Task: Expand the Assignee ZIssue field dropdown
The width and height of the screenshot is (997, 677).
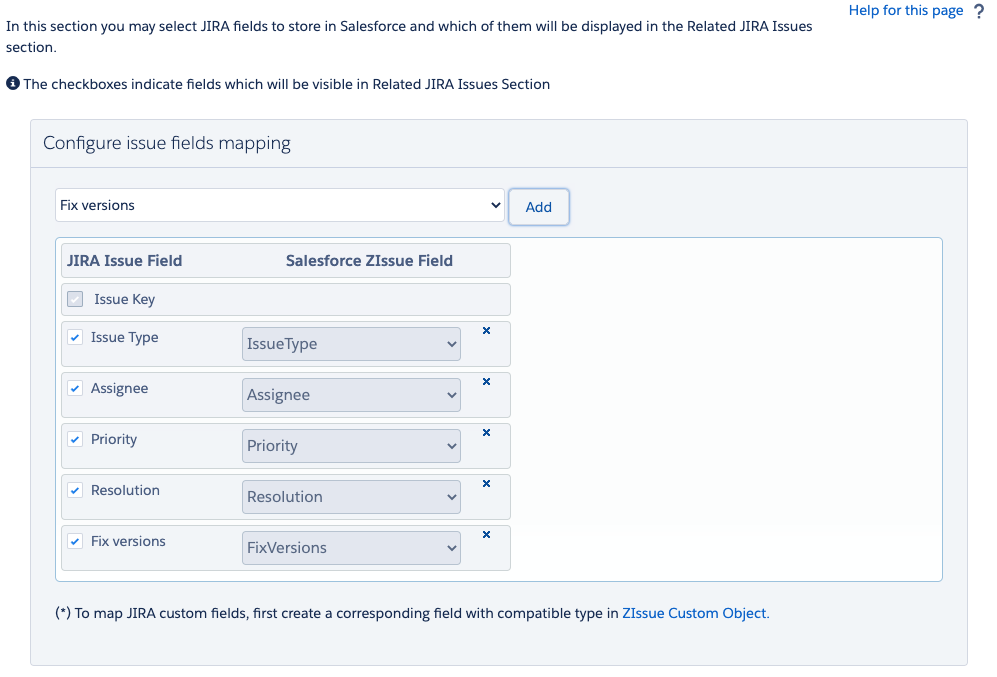Action: [351, 395]
